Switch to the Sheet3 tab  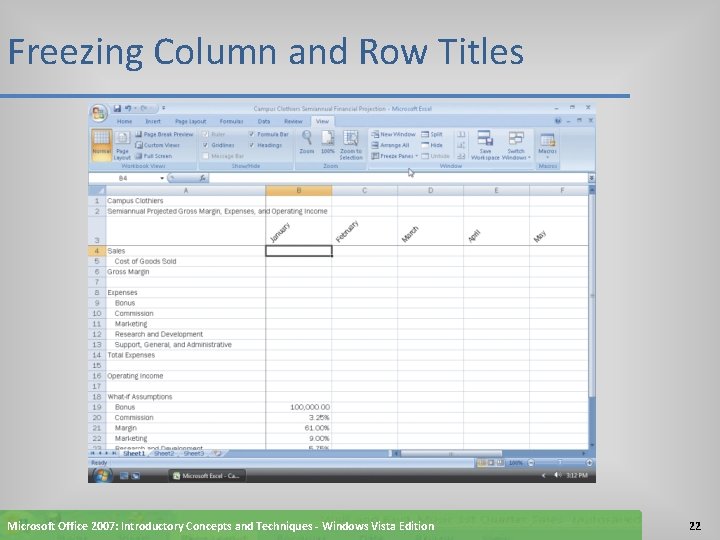tap(193, 454)
